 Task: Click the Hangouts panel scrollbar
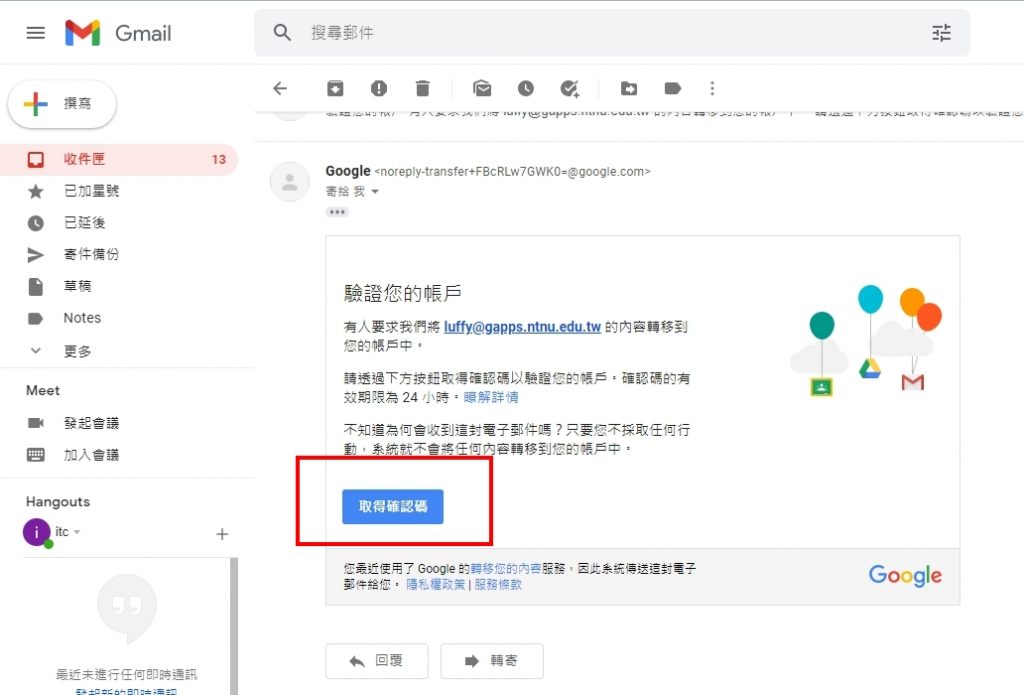point(234,626)
